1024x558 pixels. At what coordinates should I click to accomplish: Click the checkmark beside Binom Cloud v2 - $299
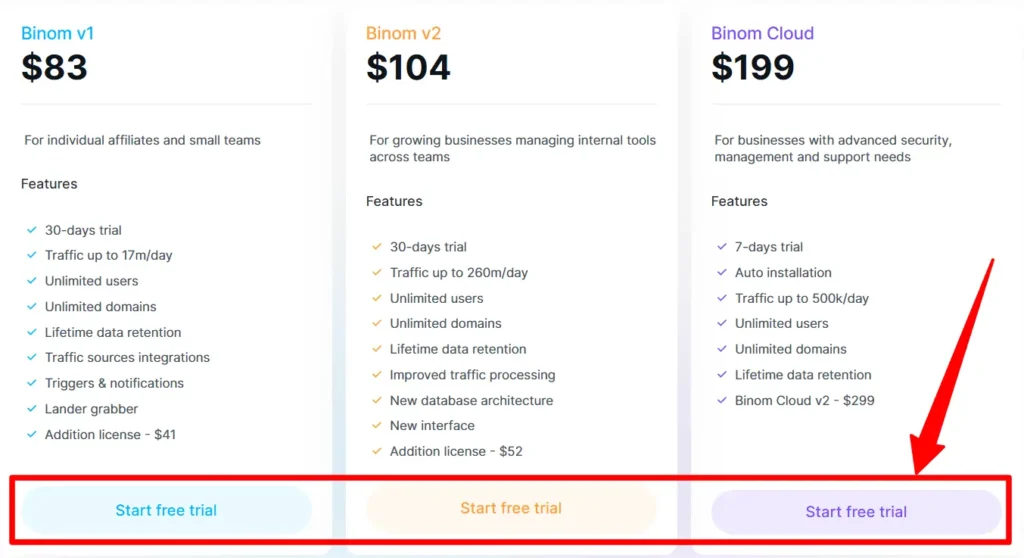pyautogui.click(x=722, y=401)
